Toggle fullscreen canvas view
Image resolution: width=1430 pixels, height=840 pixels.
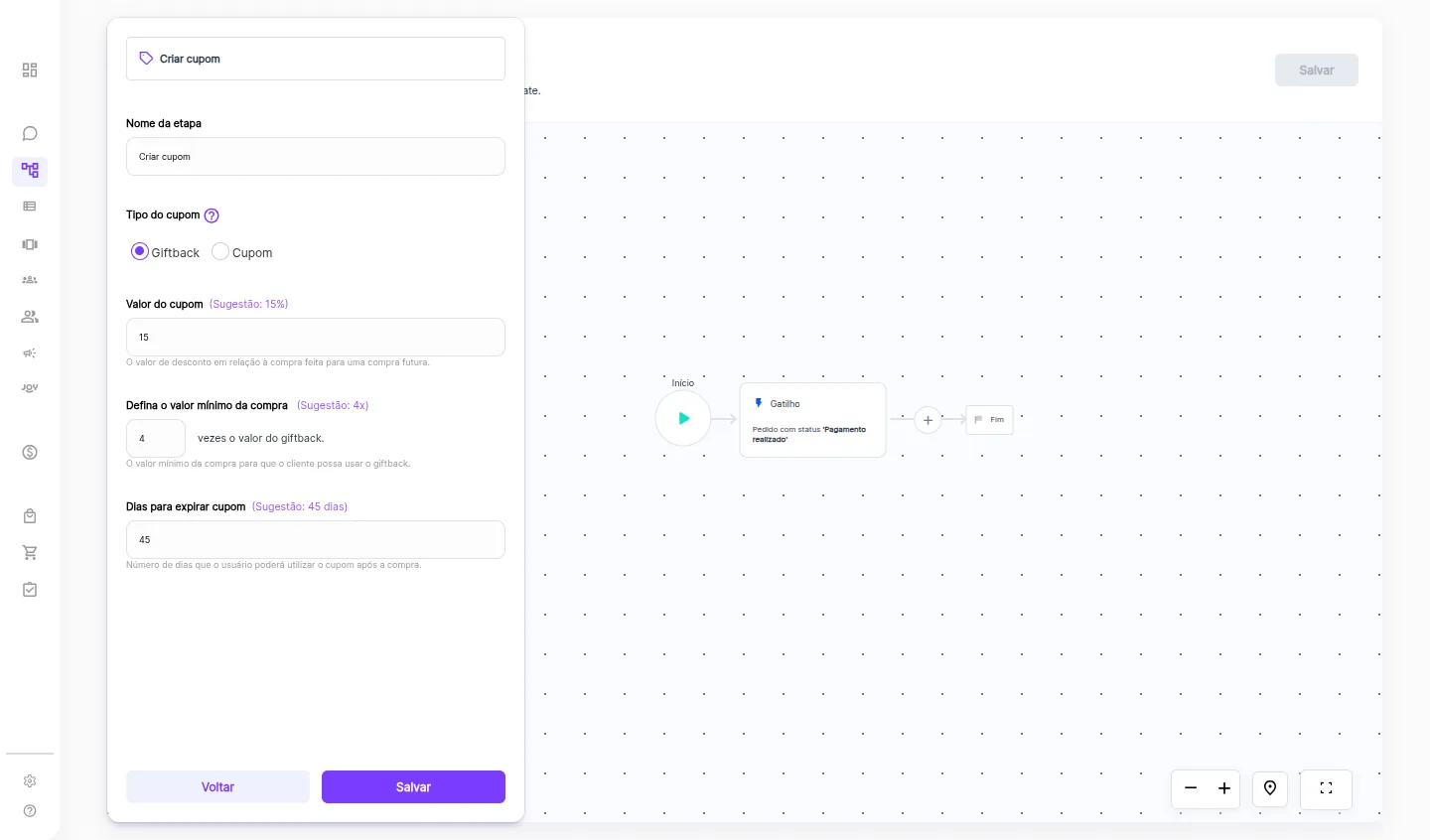pos(1326,788)
